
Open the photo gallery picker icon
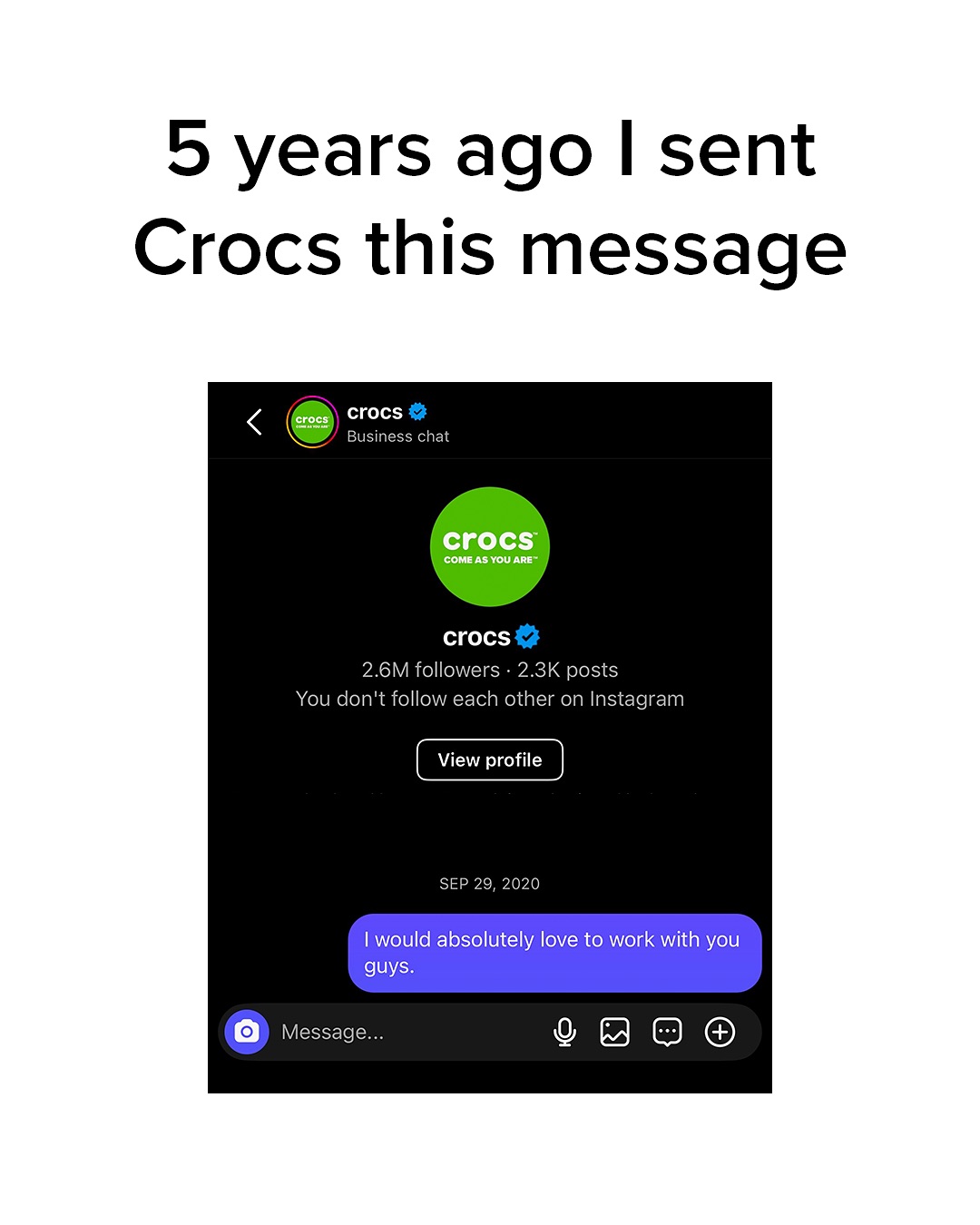[615, 1032]
